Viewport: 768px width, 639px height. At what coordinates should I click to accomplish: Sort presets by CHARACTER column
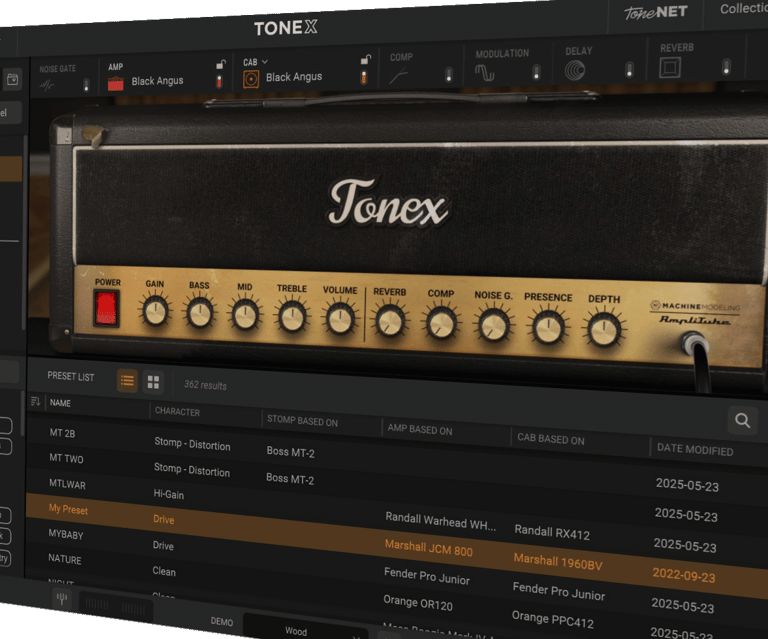coord(177,412)
